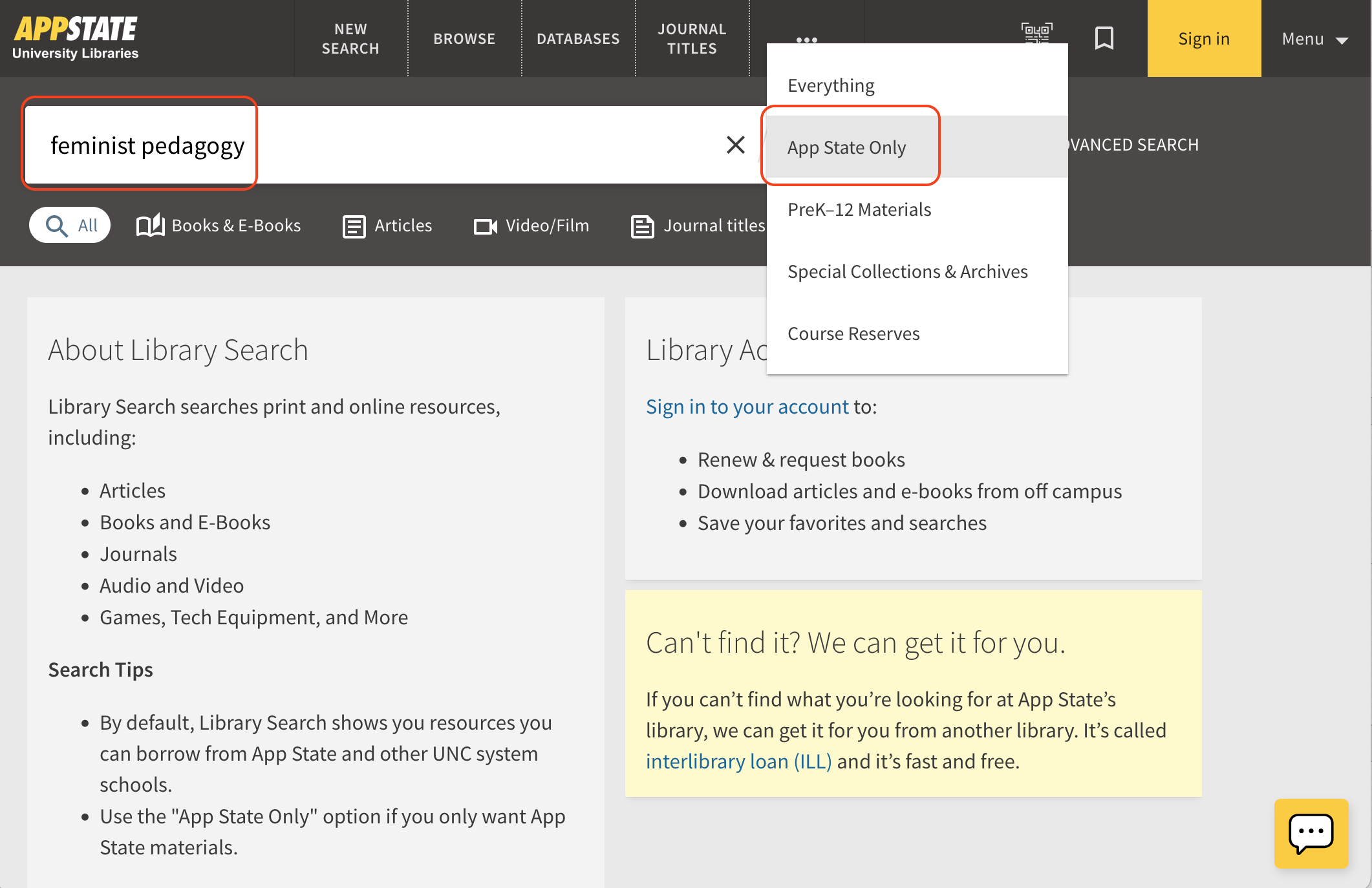Expand the Menu dropdown

tap(1314, 39)
